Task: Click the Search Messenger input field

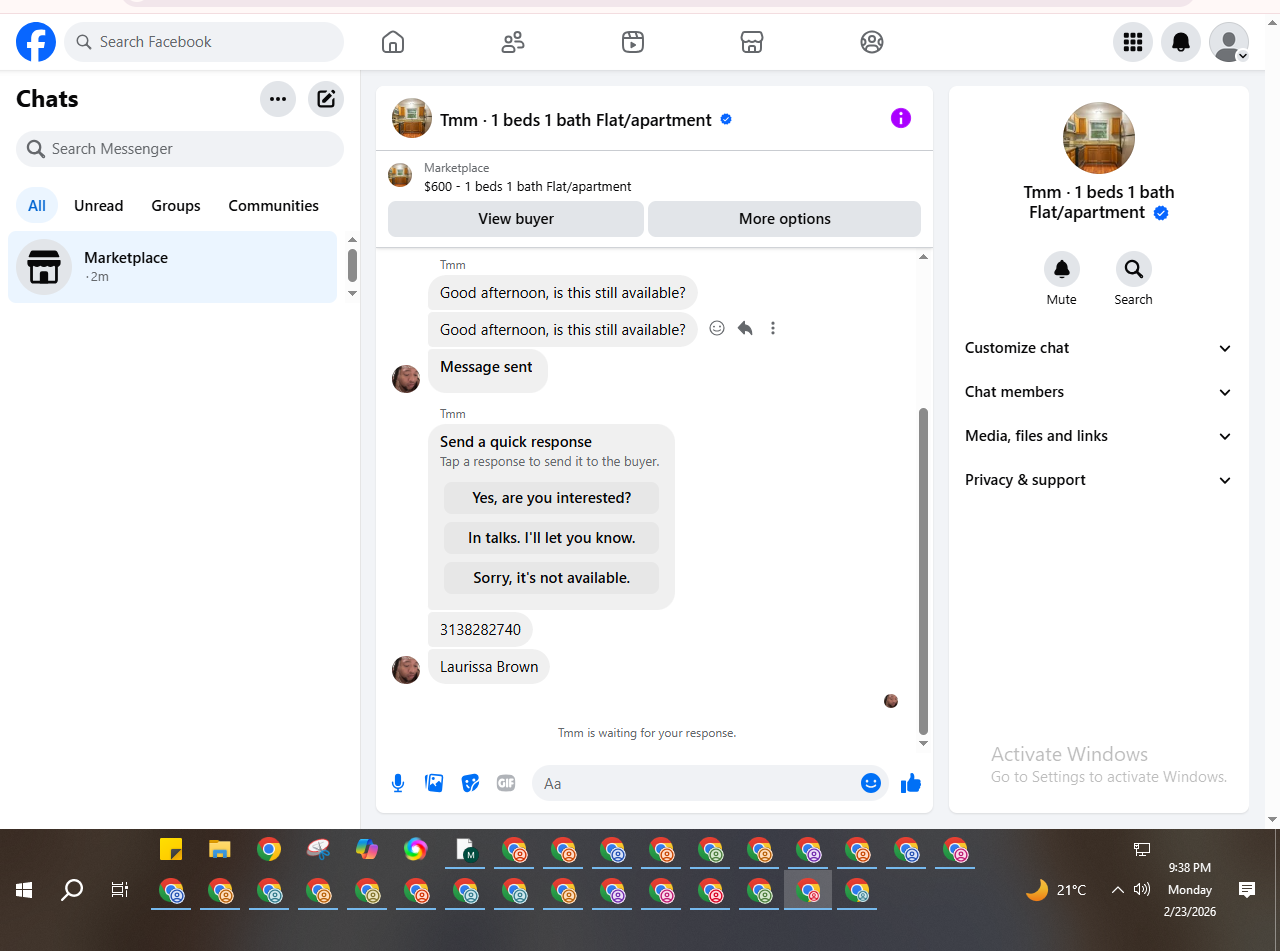Action: (x=180, y=149)
